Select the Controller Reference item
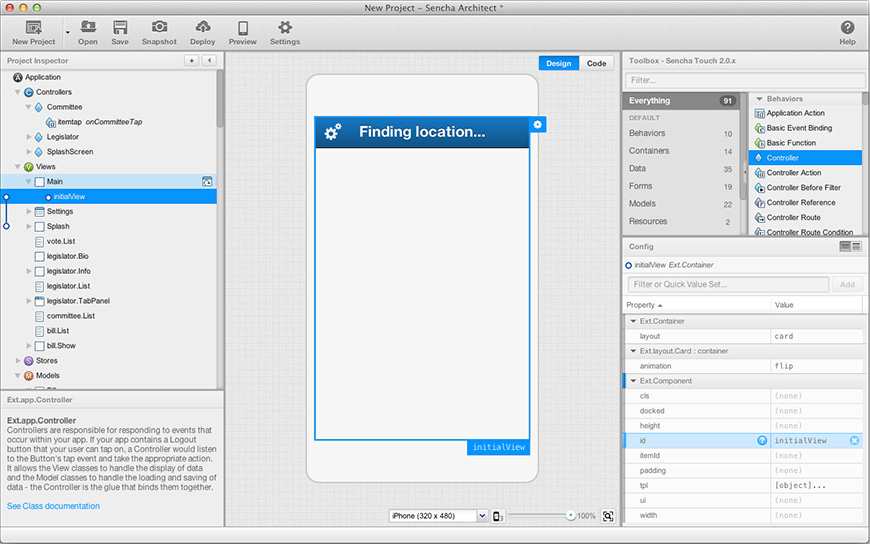 [x=806, y=203]
